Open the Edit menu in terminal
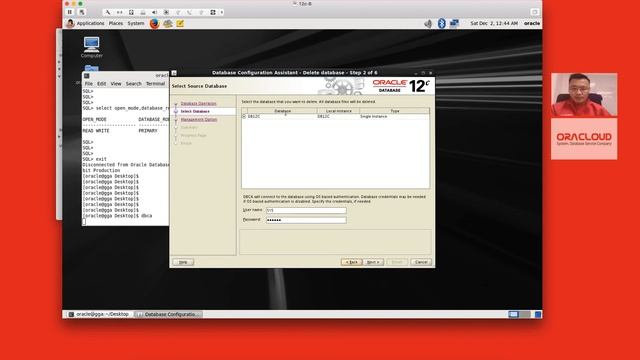This screenshot has height=360, width=640. (101, 84)
